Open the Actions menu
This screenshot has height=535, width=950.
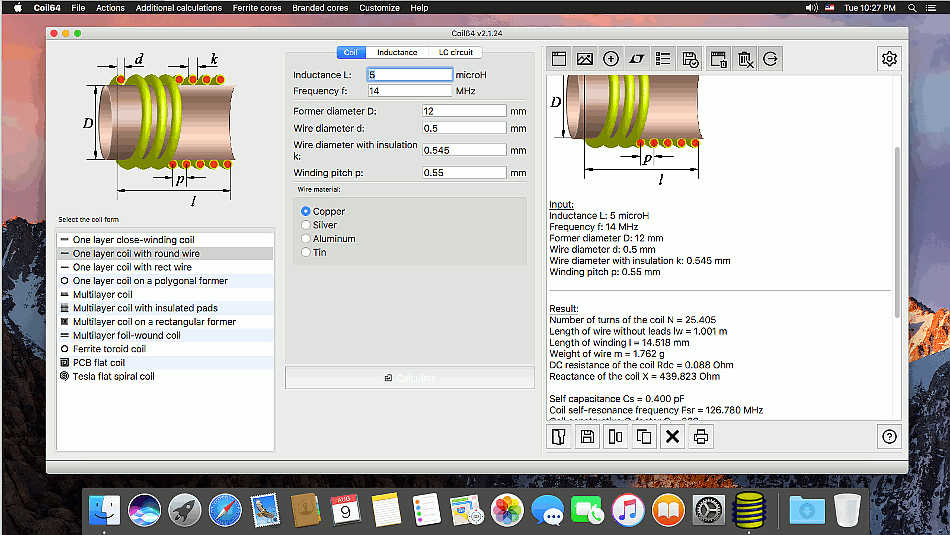click(110, 8)
